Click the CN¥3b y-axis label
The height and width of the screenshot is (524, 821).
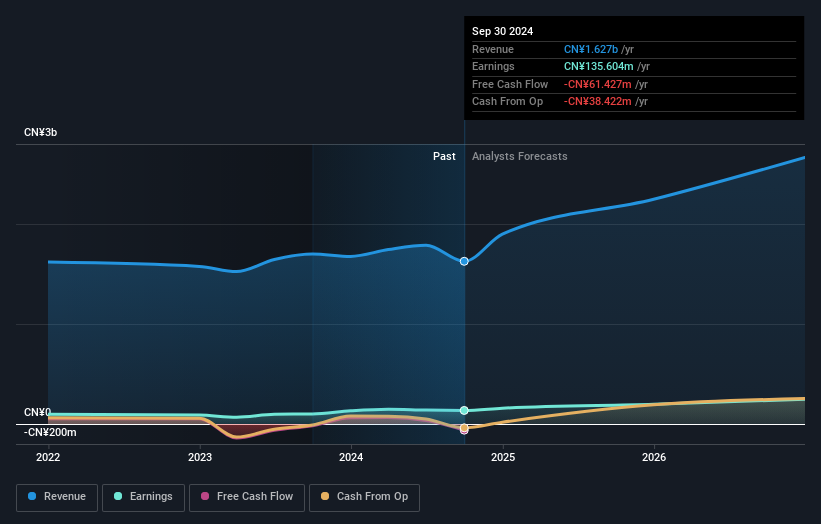pos(41,133)
